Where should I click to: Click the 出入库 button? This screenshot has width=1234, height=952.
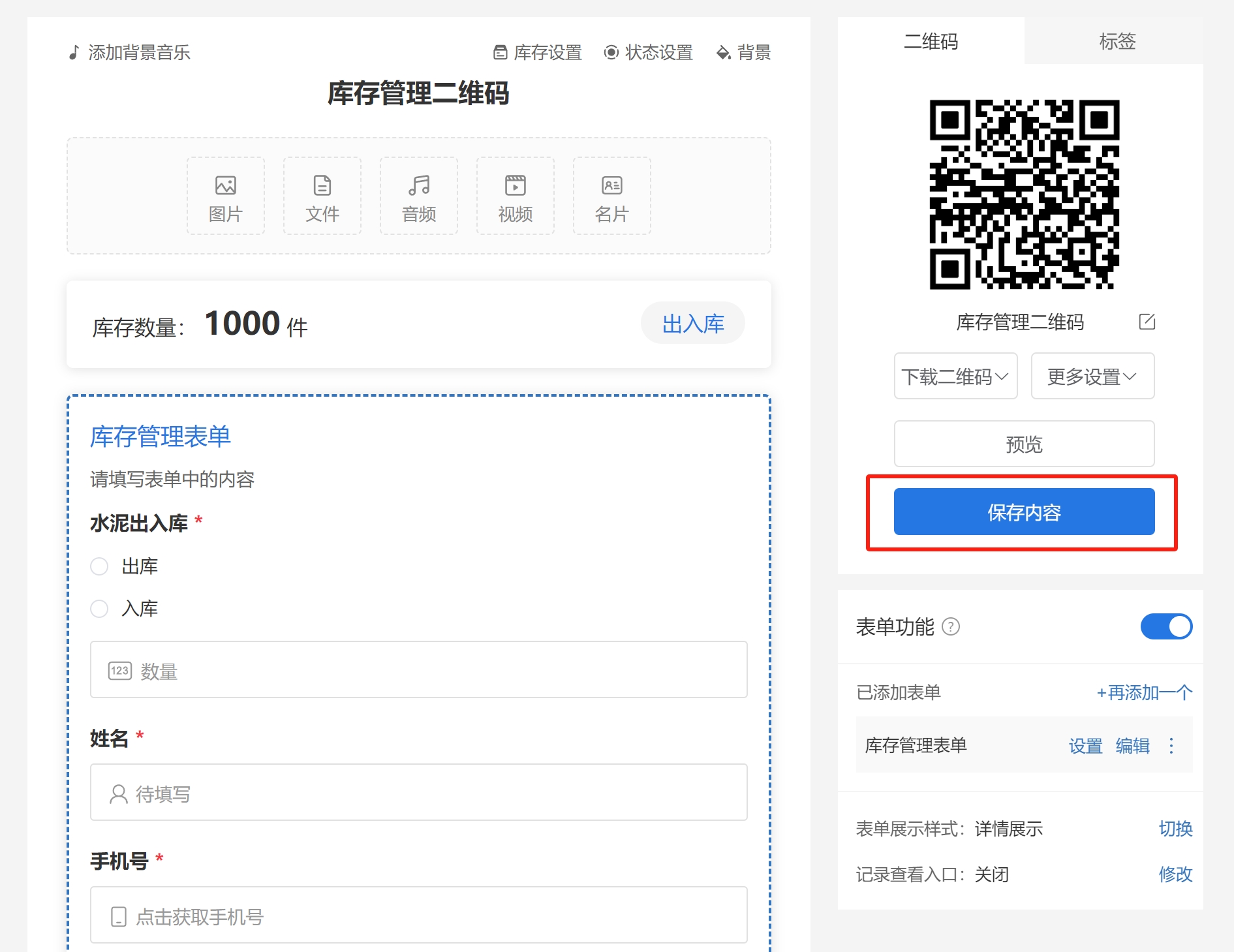tap(693, 323)
